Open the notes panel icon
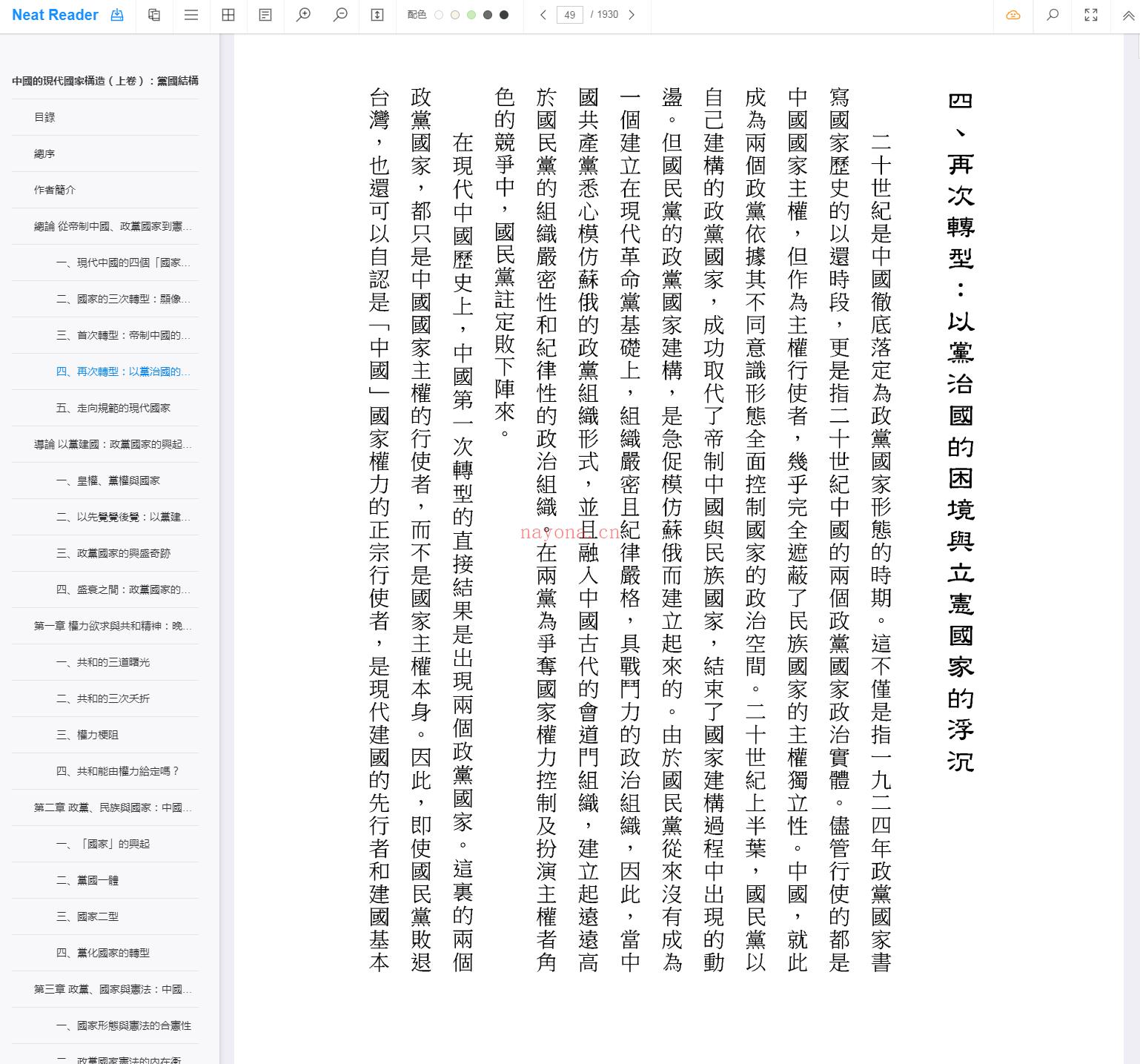 [x=265, y=15]
